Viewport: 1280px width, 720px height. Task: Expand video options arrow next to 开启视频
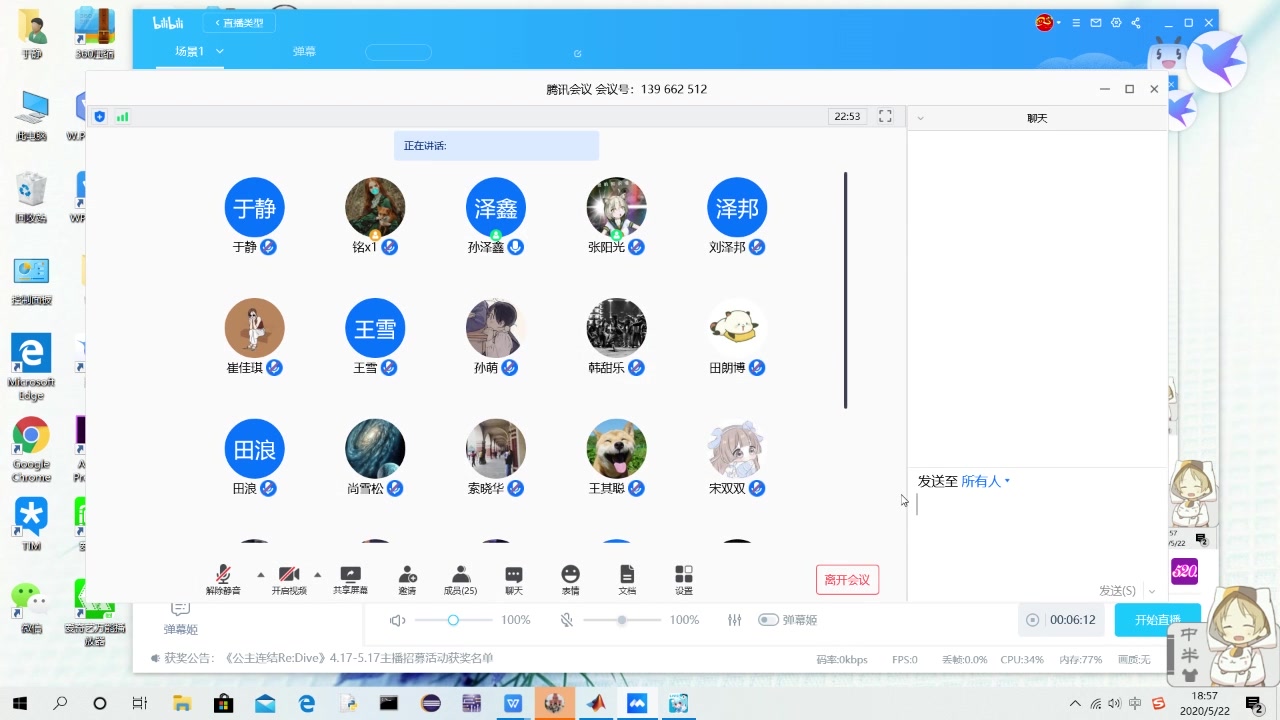318,574
